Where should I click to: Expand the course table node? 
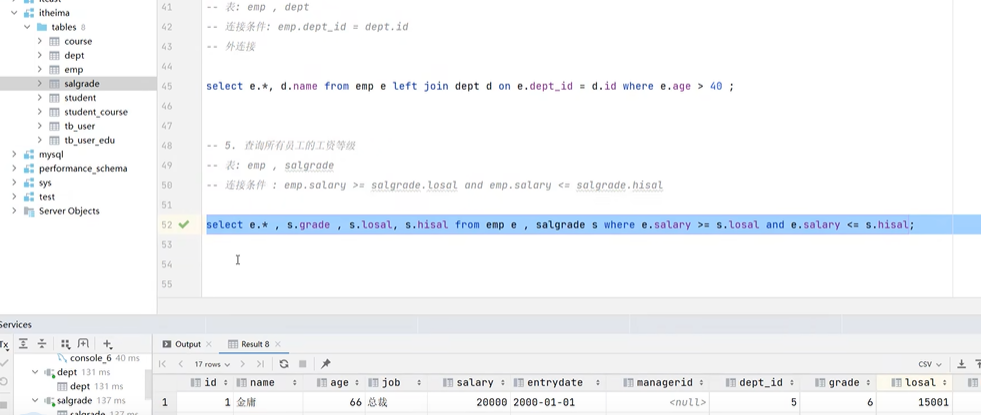39,41
